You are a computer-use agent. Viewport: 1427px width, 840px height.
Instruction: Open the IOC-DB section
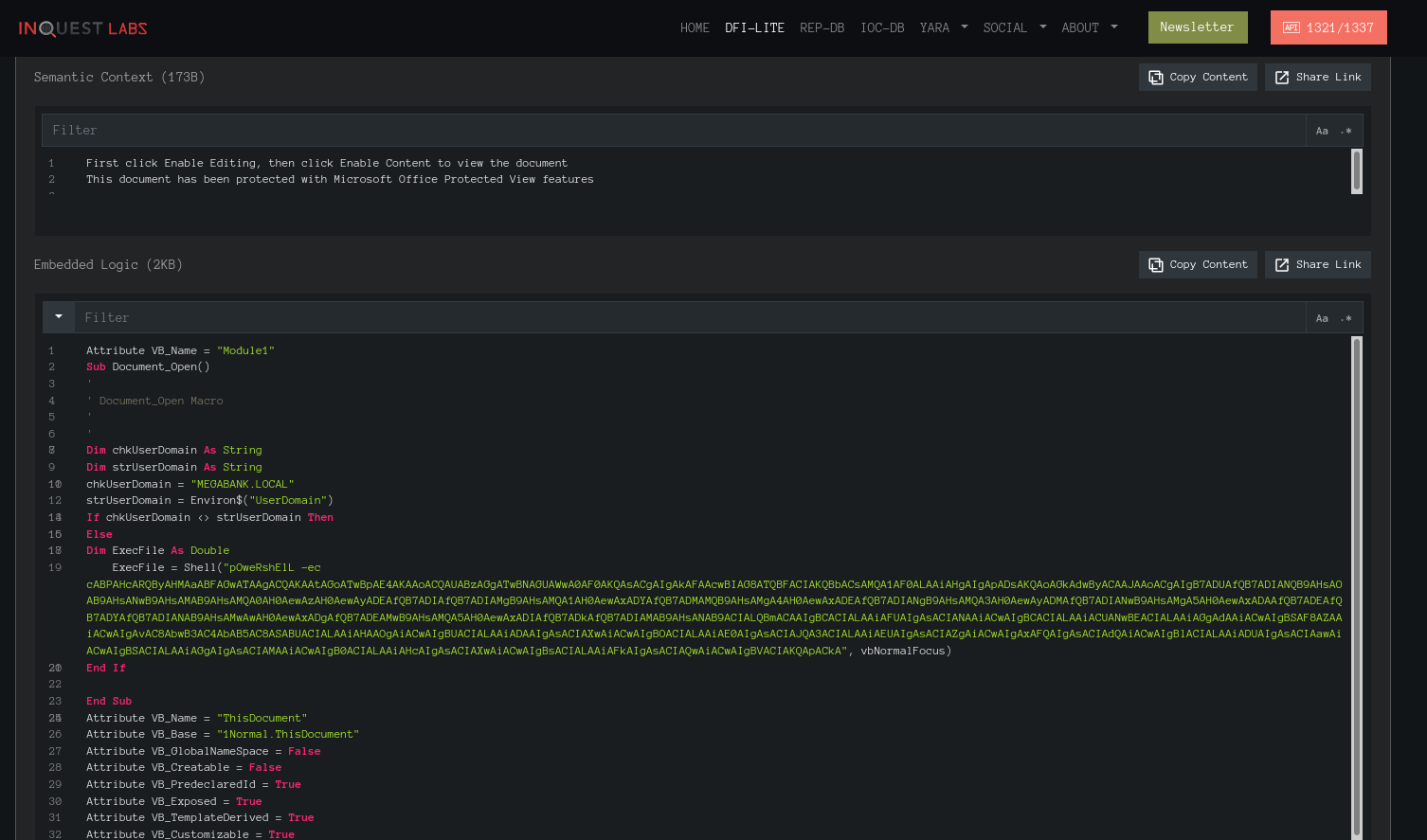point(882,27)
